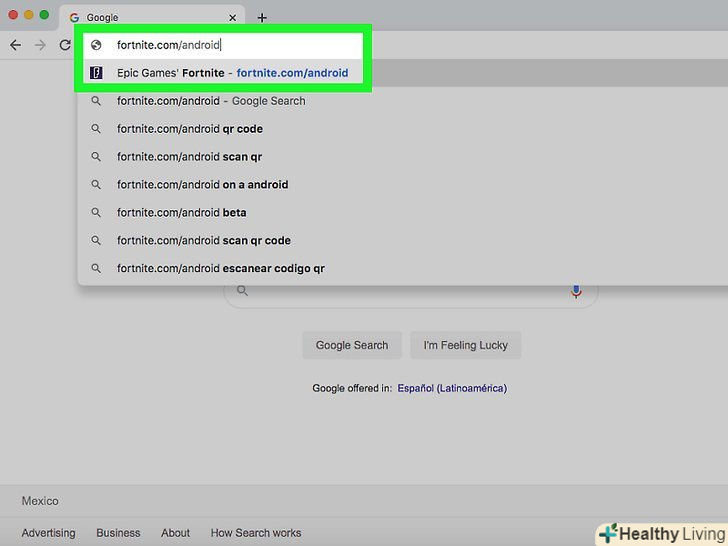
Task: Click magnifier icon beside 'qr code' suggestion
Action: (x=96, y=128)
